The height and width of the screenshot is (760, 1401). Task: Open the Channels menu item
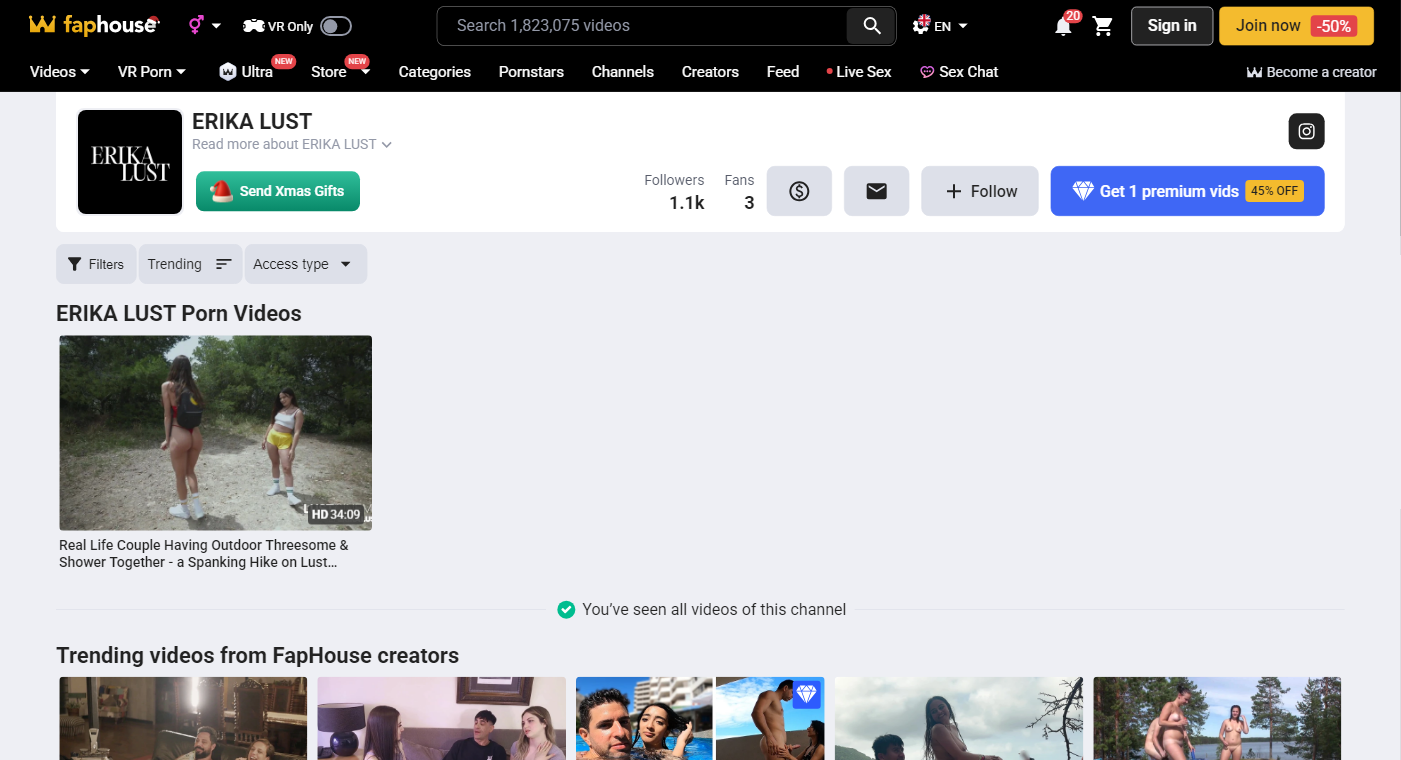coord(623,72)
